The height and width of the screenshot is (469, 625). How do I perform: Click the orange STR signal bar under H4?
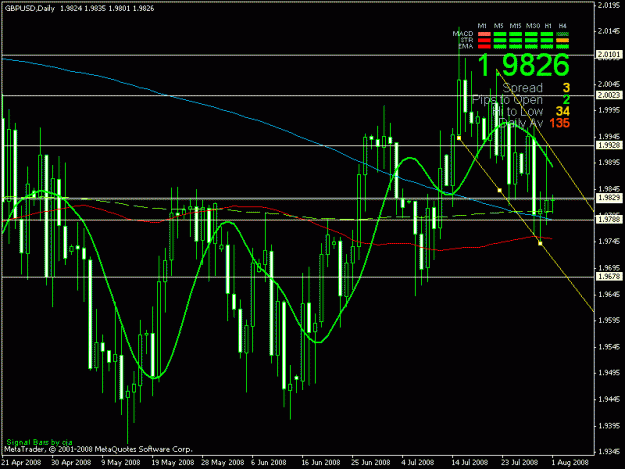point(562,40)
